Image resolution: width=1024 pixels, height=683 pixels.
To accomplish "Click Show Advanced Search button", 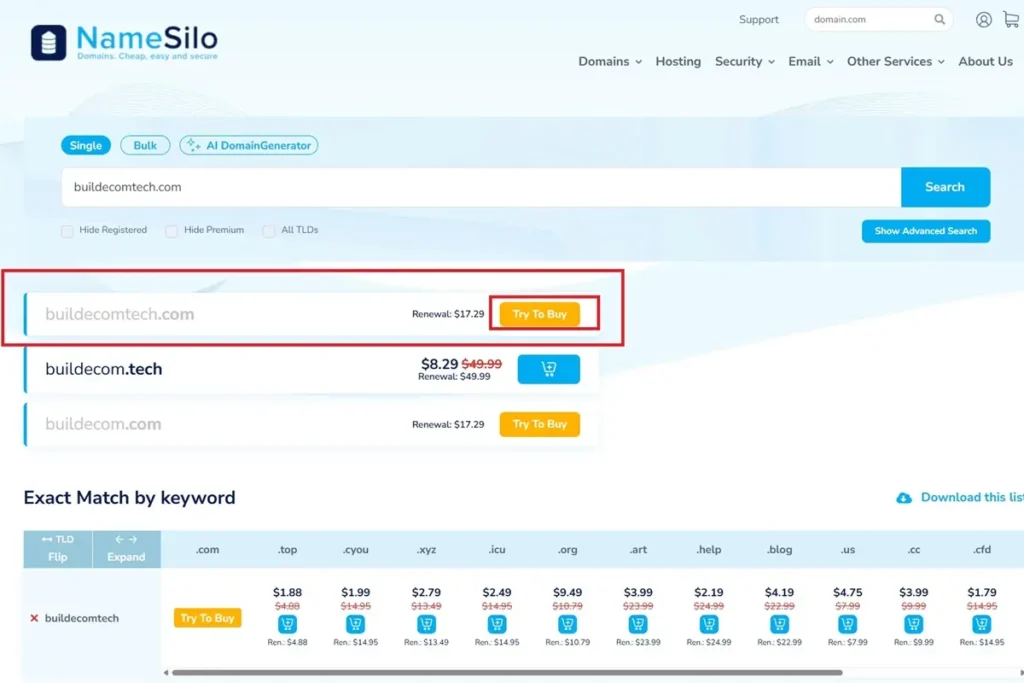I will click(925, 231).
